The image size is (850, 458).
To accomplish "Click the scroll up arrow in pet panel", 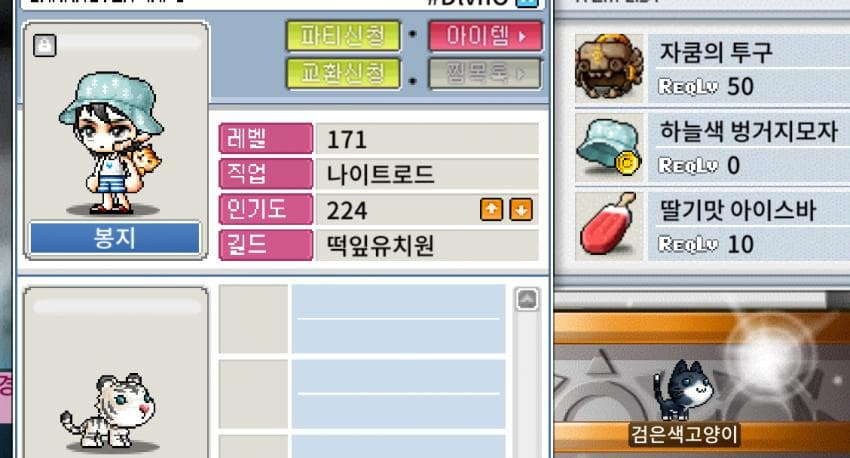I will [x=527, y=299].
